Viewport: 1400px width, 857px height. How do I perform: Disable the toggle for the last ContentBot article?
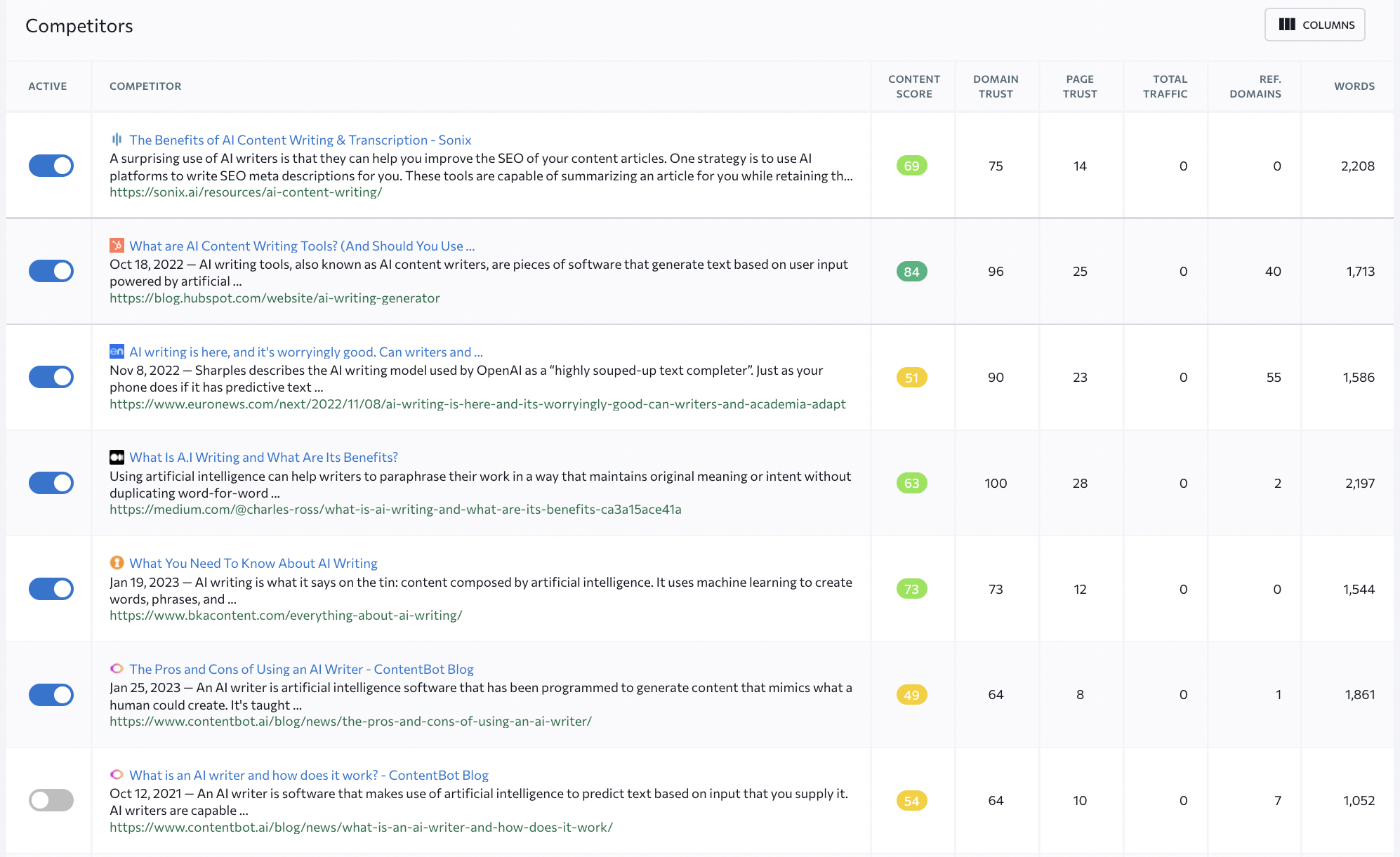(x=51, y=799)
